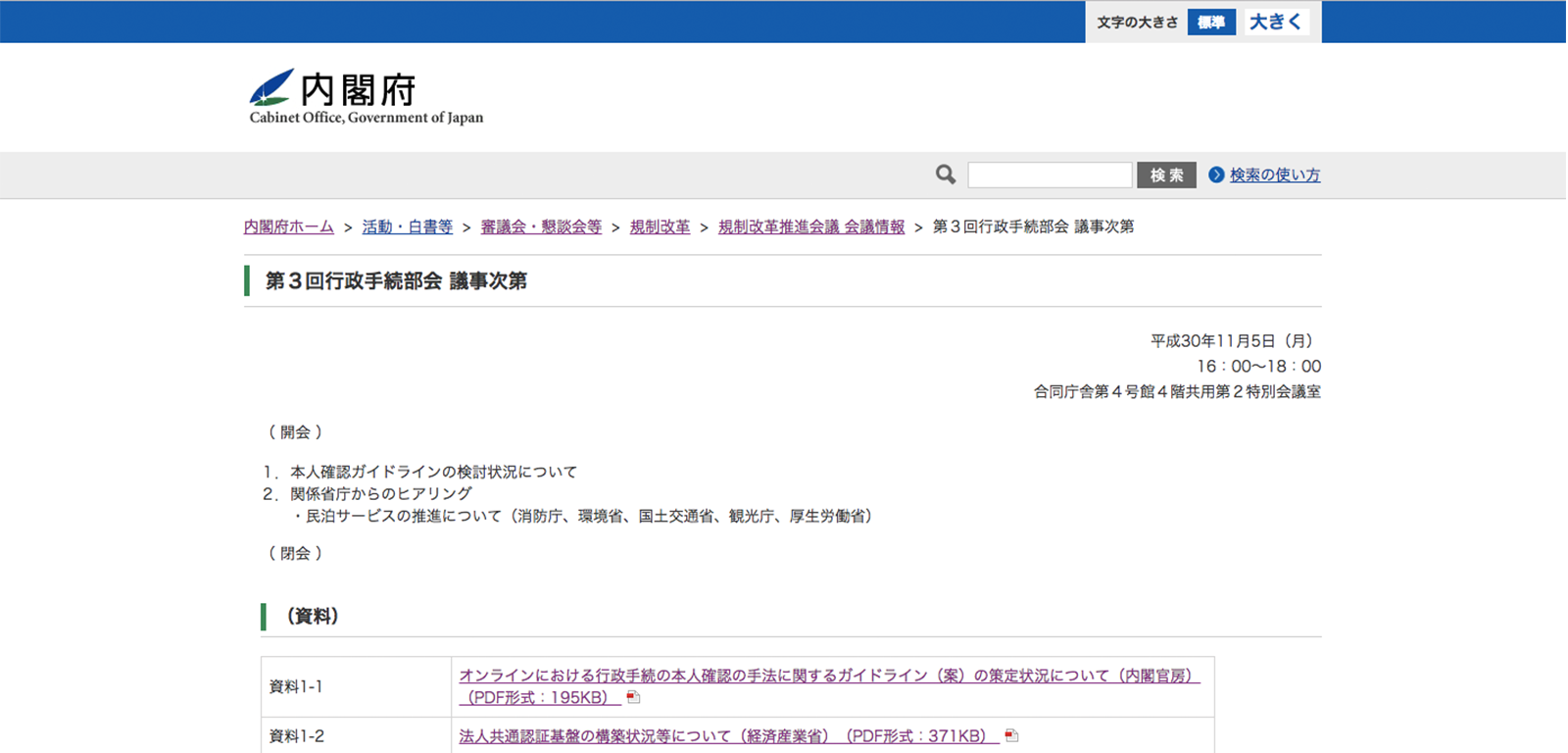This screenshot has width=1568, height=753.
Task: Click the magnifying glass search icon
Action: click(946, 175)
